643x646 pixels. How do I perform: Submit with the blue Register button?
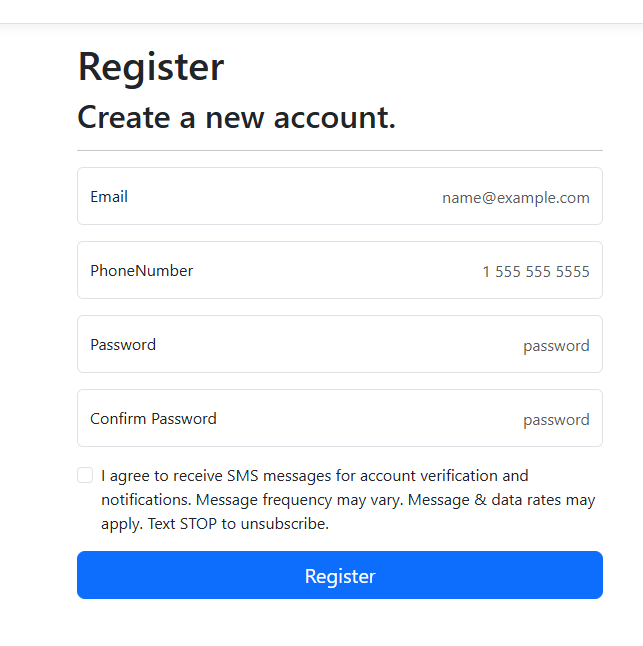click(x=340, y=575)
